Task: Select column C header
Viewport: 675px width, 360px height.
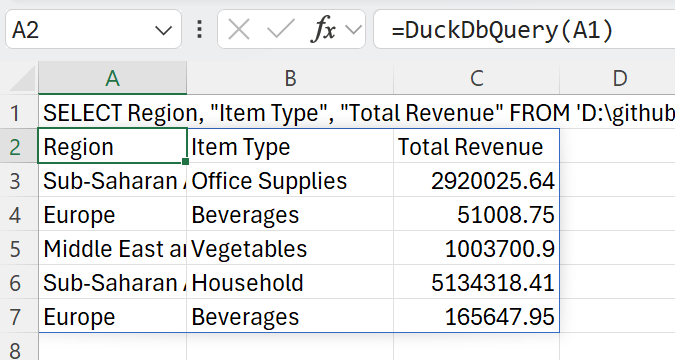Action: pos(477,78)
